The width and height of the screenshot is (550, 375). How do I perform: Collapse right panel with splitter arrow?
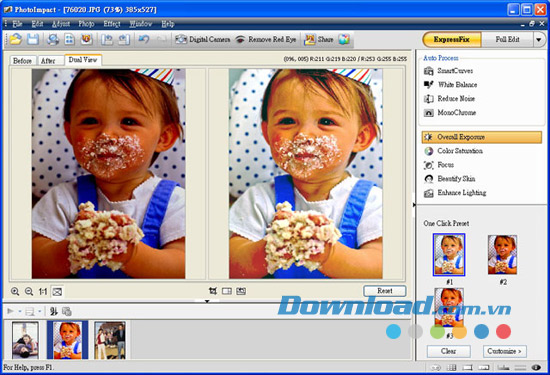[414, 205]
